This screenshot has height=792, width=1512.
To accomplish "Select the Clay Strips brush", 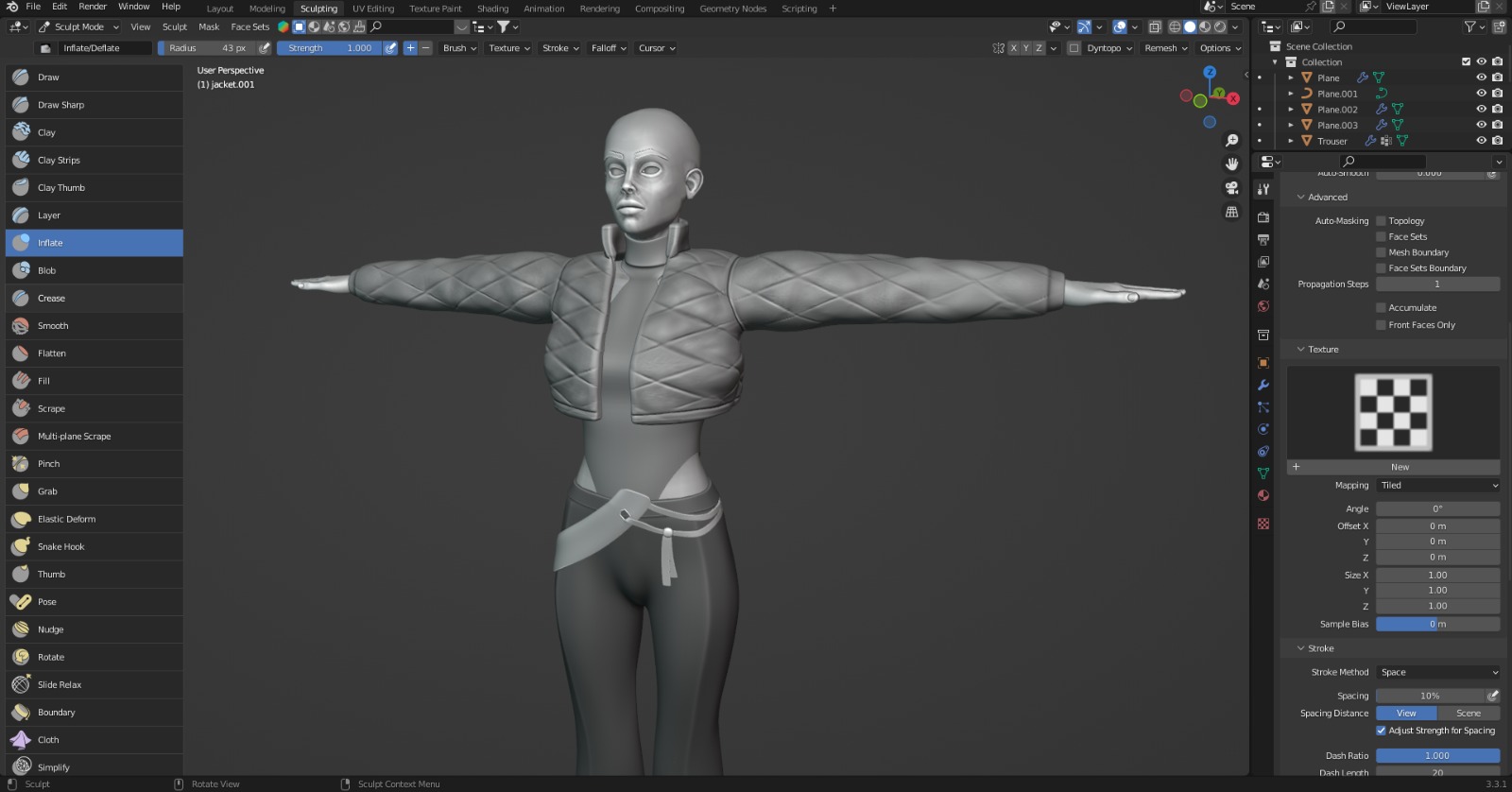I will click(x=94, y=160).
